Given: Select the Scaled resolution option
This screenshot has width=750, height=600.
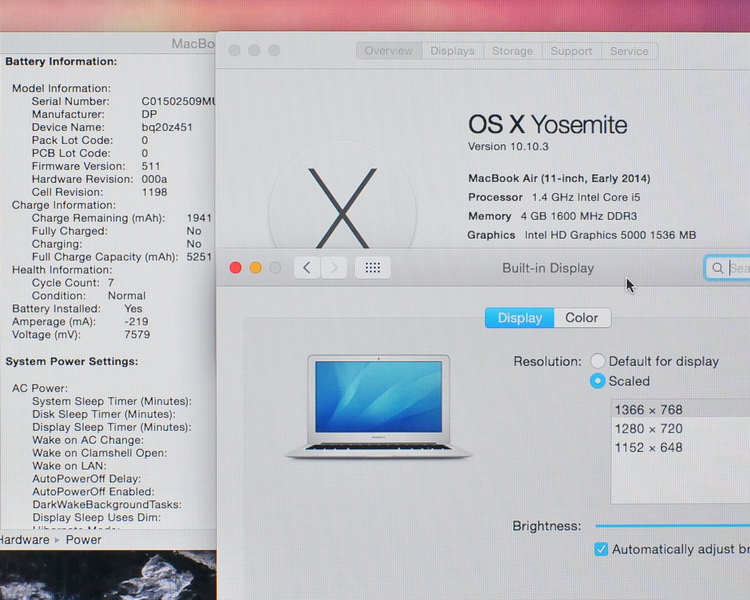Looking at the screenshot, I should tap(598, 381).
